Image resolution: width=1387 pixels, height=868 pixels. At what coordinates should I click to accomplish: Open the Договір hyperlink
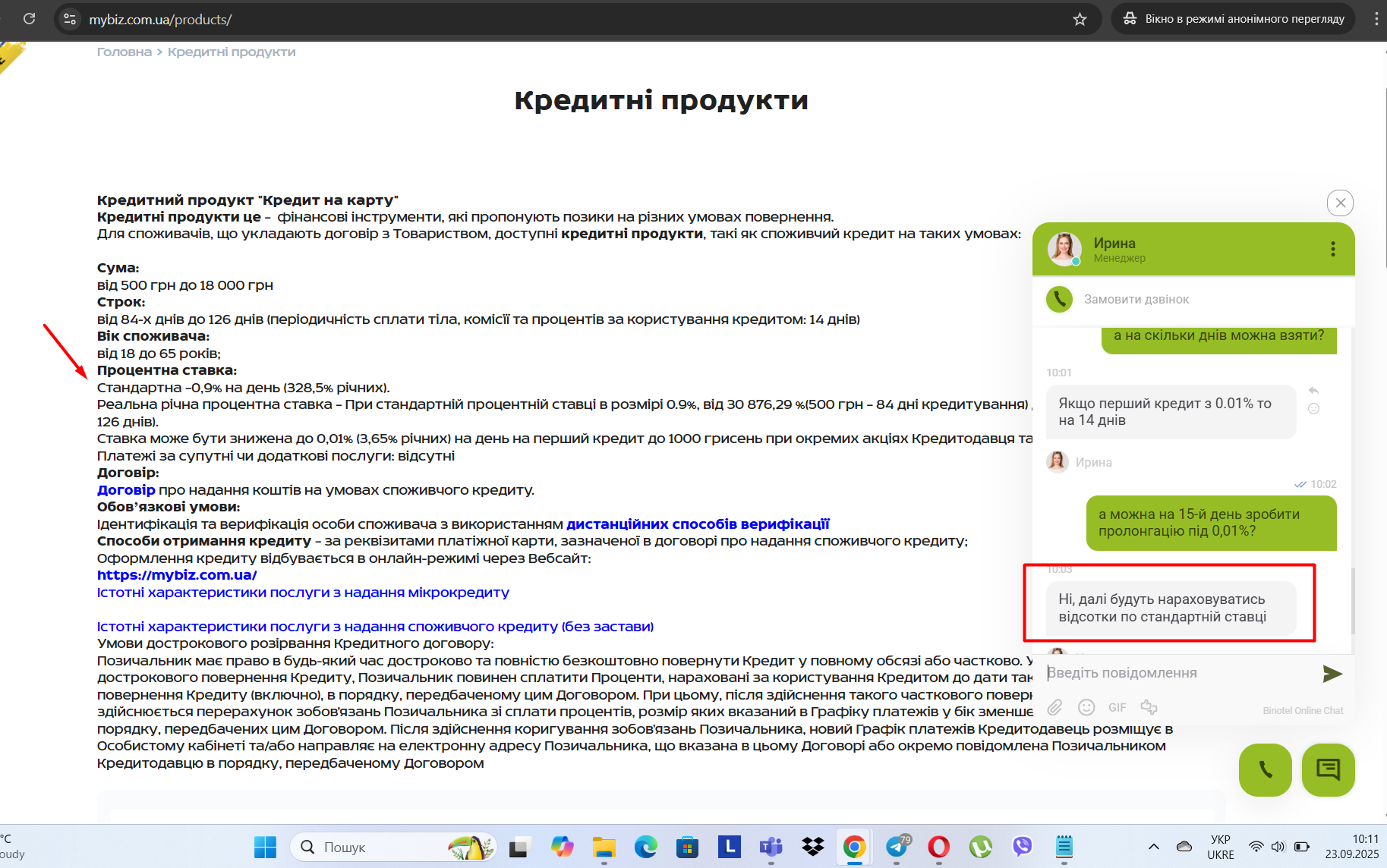tap(126, 490)
